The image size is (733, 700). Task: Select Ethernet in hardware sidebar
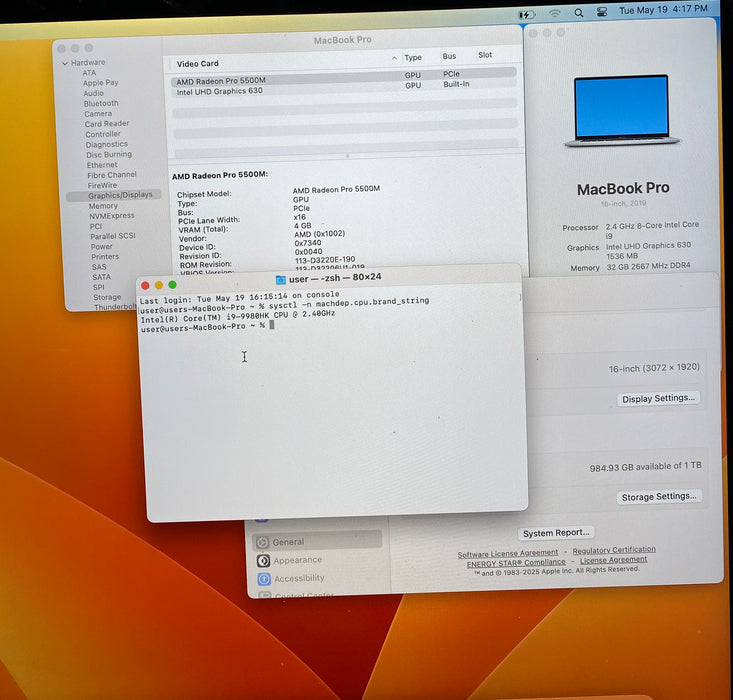point(102,165)
